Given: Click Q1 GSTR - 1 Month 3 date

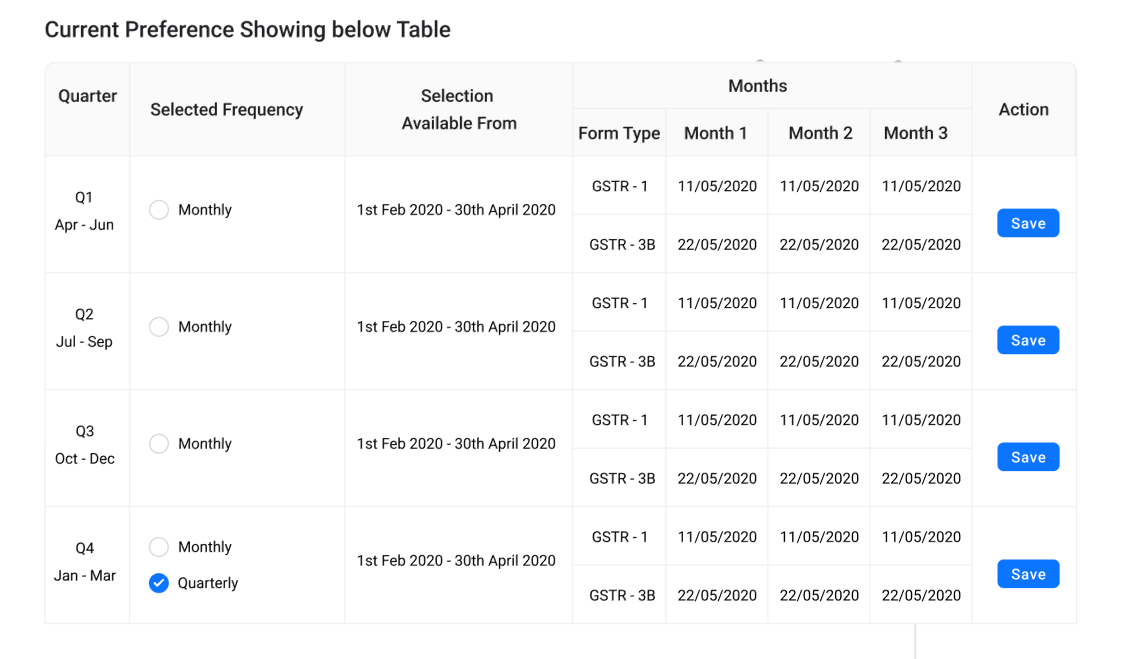Looking at the screenshot, I should [x=921, y=186].
